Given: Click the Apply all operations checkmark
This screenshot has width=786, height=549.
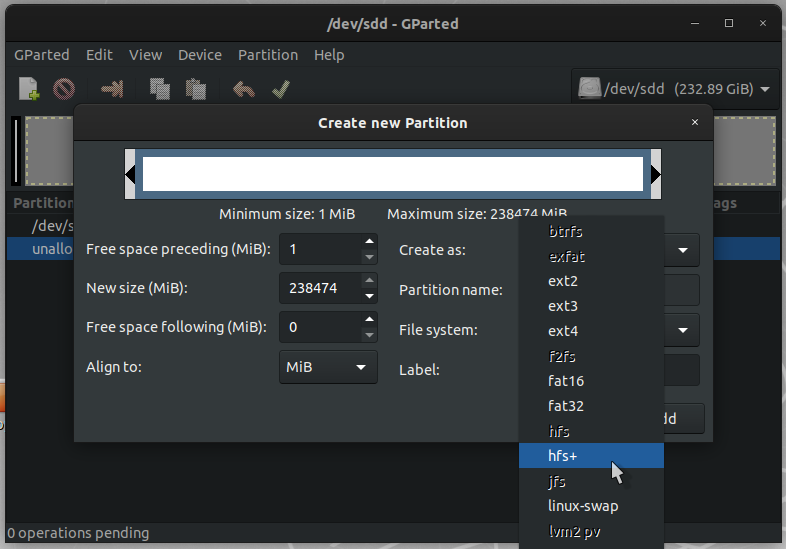Looking at the screenshot, I should pyautogui.click(x=281, y=89).
